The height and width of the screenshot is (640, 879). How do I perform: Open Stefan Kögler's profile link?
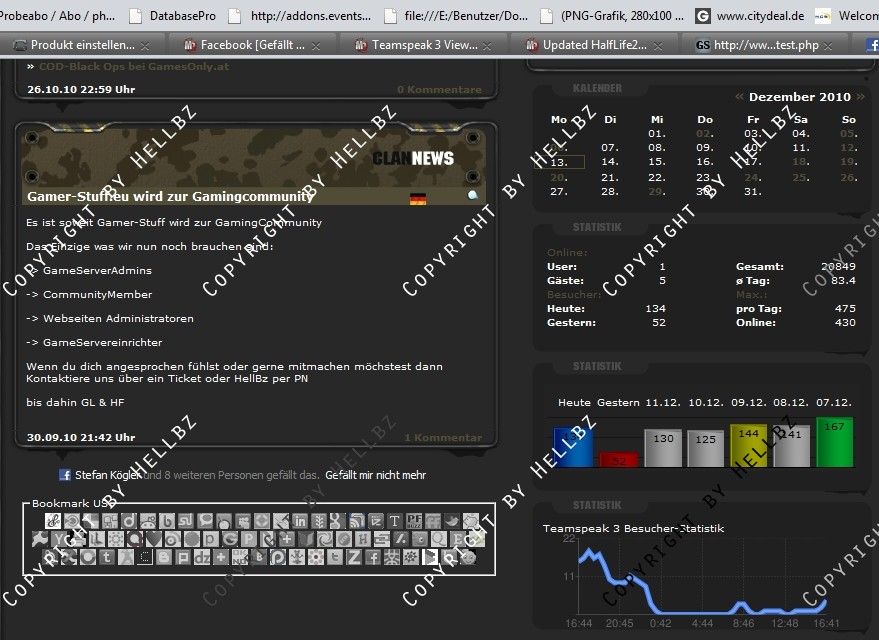pyautogui.click(x=108, y=475)
